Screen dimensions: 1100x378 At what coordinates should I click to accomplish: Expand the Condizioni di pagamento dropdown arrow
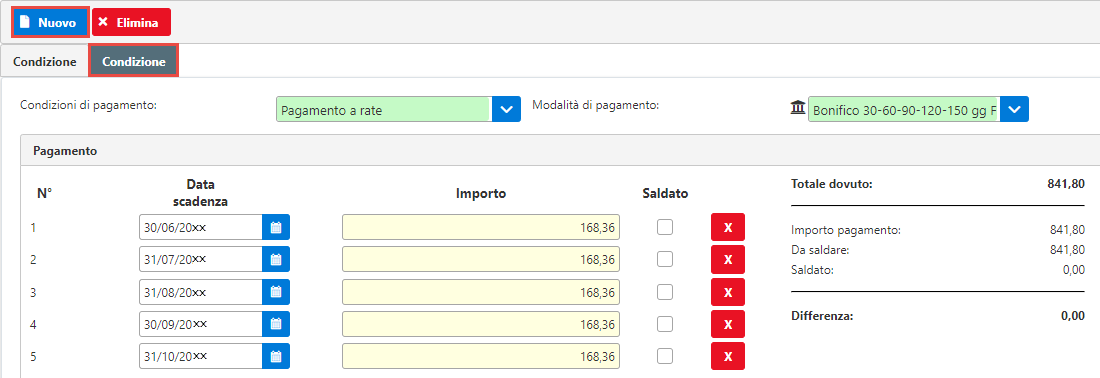(x=507, y=109)
